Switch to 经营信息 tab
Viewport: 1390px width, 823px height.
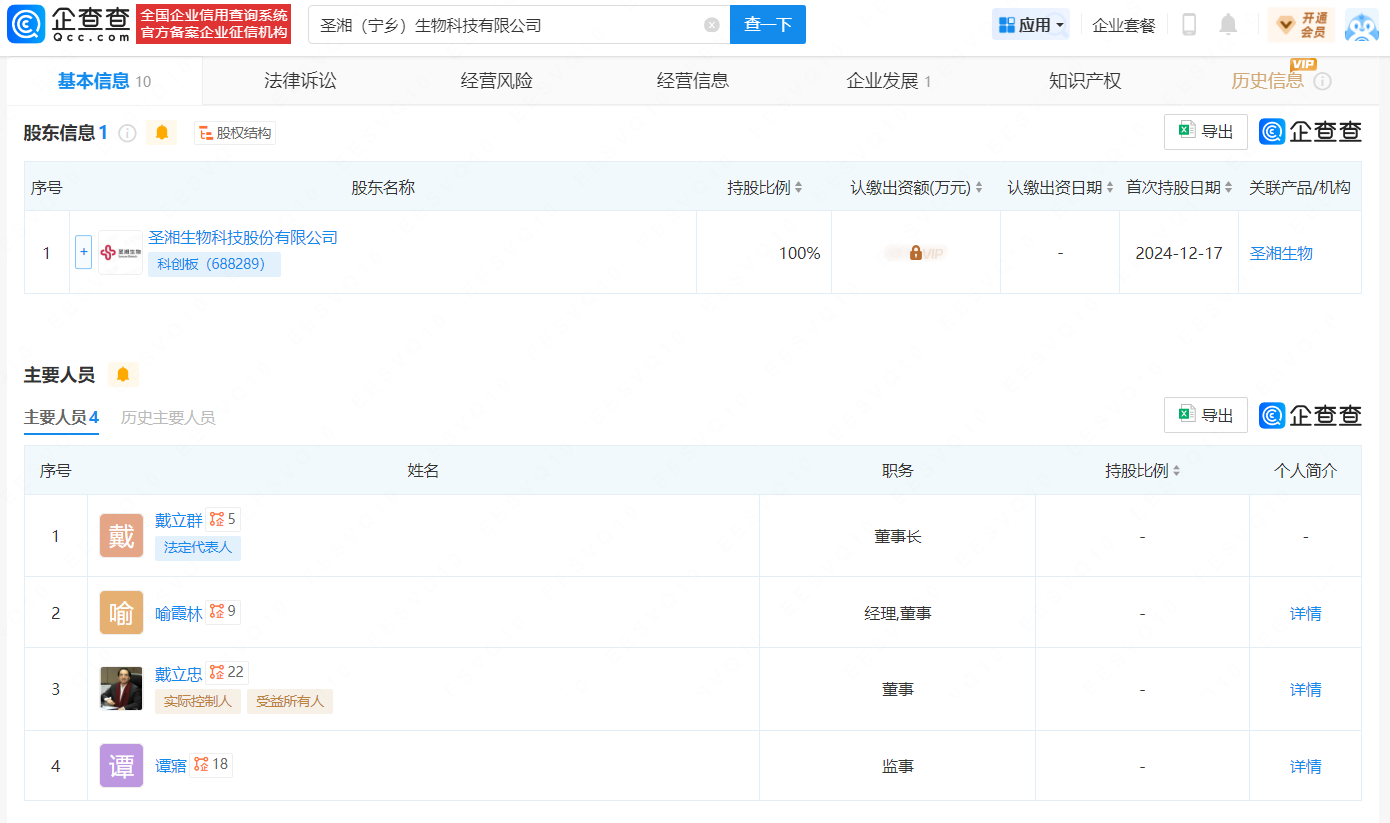(692, 81)
